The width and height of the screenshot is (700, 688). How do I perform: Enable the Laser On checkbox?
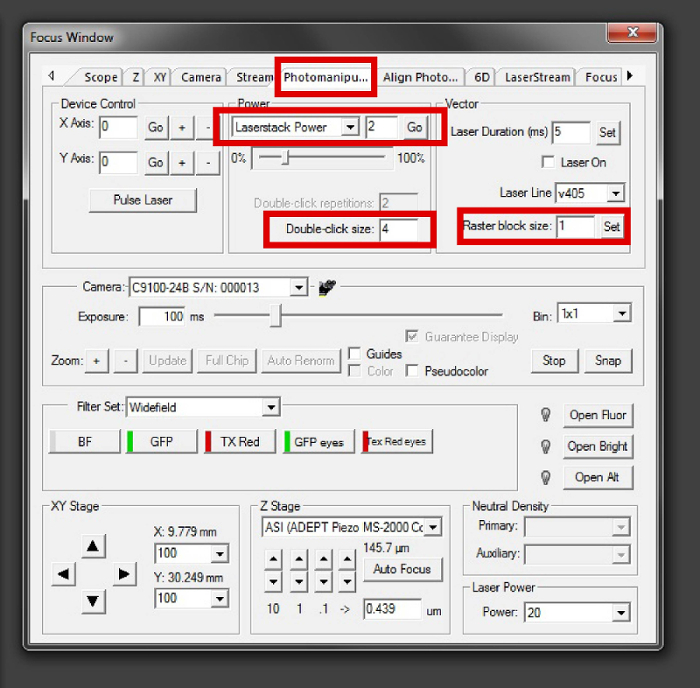coord(547,162)
